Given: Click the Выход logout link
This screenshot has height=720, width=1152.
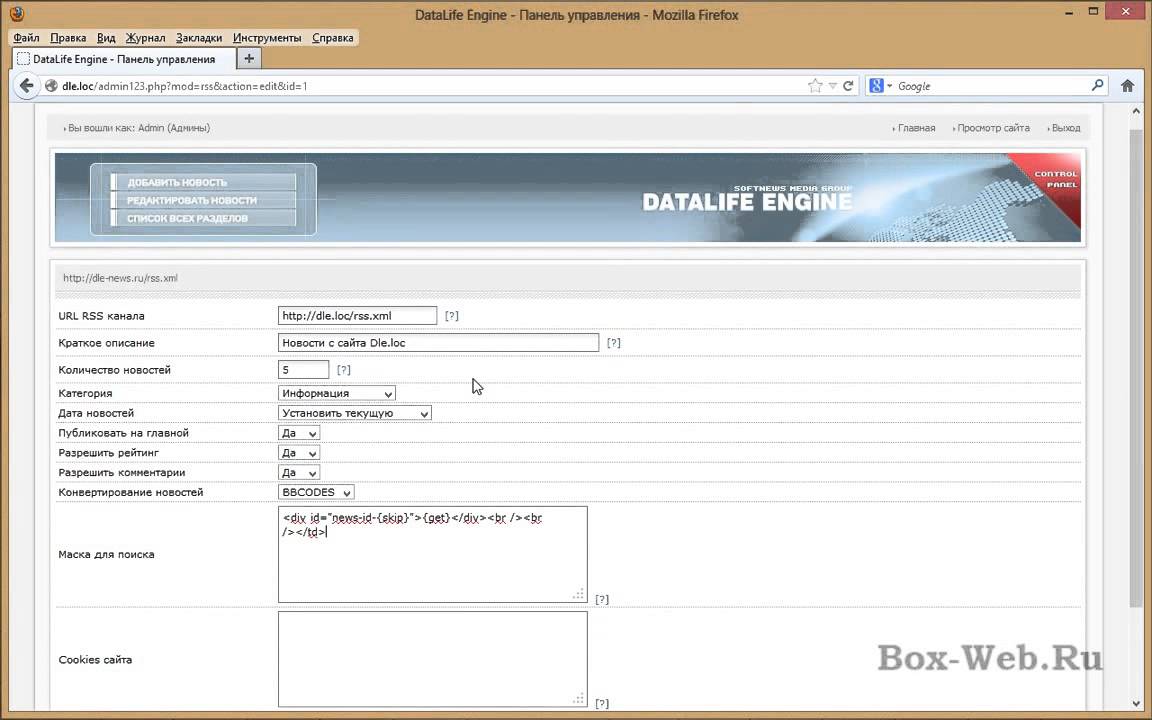Looking at the screenshot, I should (1065, 128).
